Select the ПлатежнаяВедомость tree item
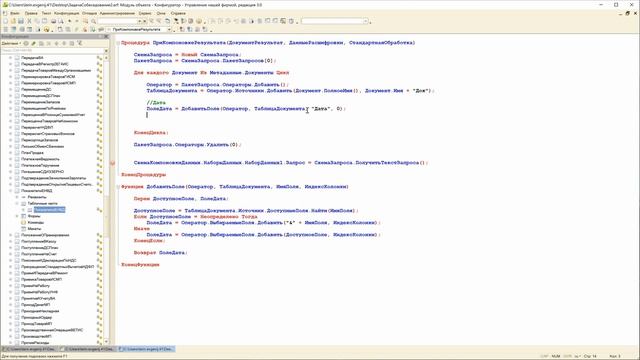The image size is (640, 360). point(40,159)
